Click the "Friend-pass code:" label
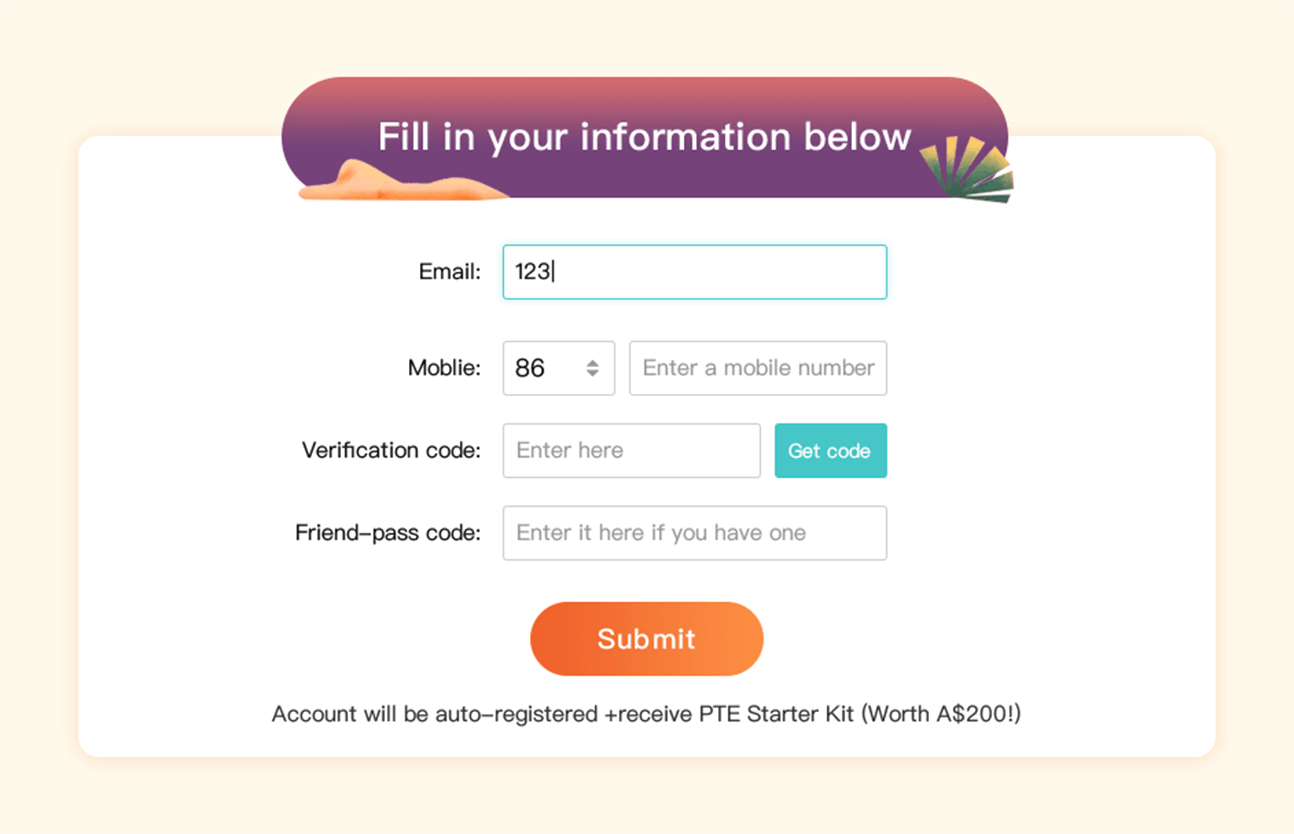The image size is (1294, 834). click(388, 533)
